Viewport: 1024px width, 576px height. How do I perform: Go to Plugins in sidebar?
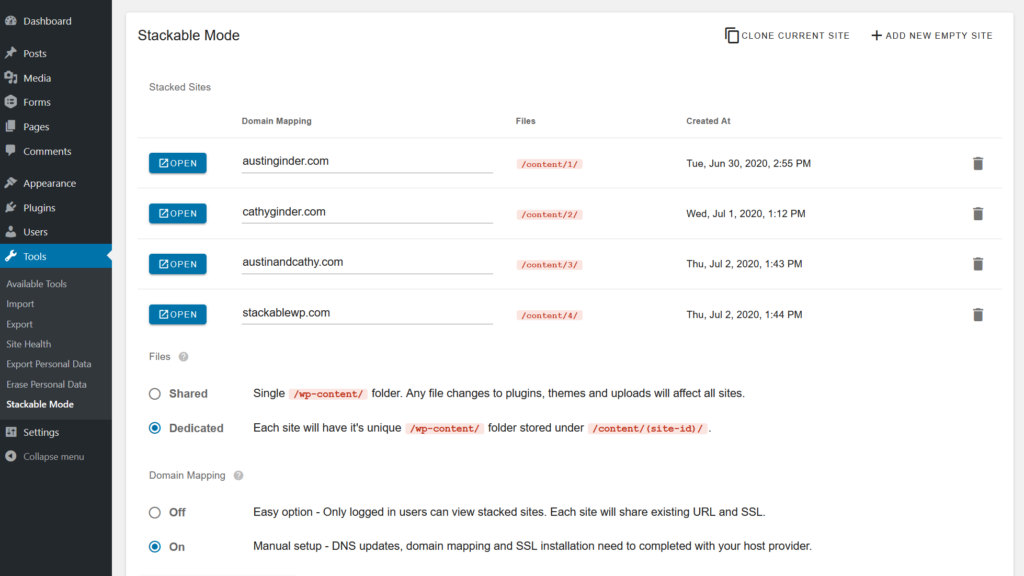tap(39, 208)
